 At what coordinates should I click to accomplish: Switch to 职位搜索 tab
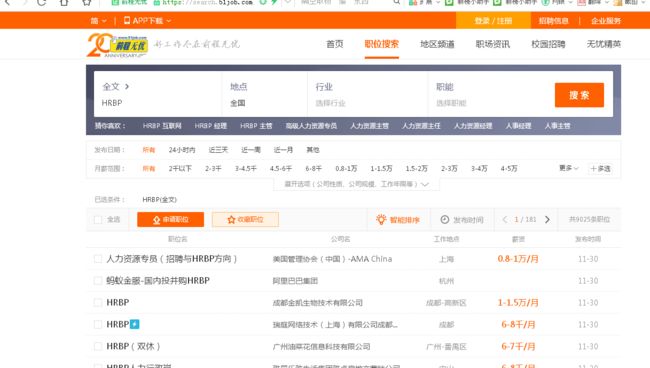[x=381, y=44]
